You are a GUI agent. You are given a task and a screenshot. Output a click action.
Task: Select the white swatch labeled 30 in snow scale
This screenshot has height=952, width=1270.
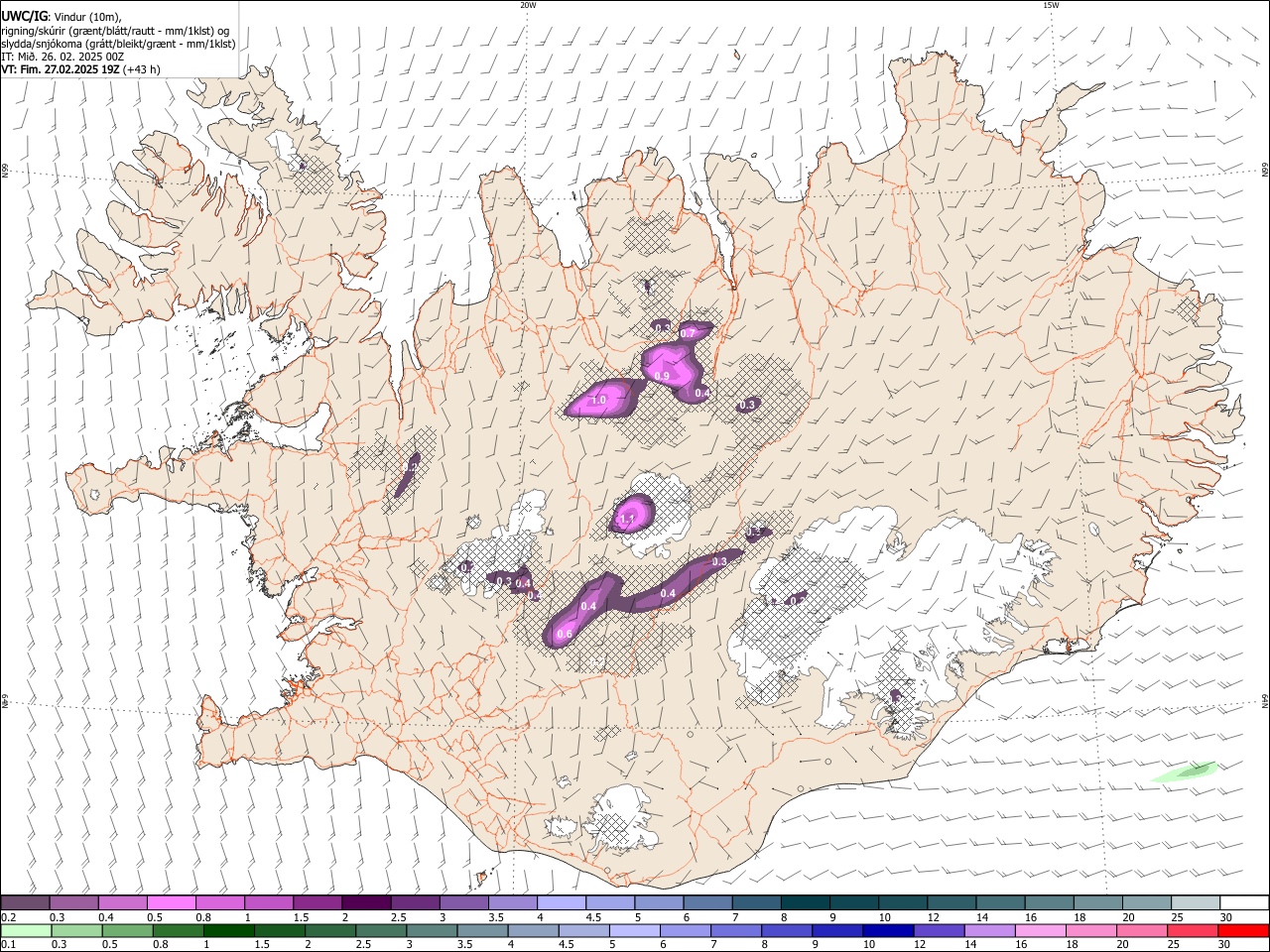point(1243,903)
